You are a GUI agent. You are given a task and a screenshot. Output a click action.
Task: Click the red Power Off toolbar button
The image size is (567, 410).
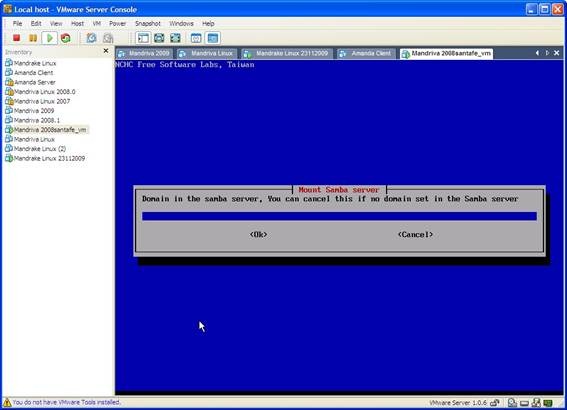point(16,38)
